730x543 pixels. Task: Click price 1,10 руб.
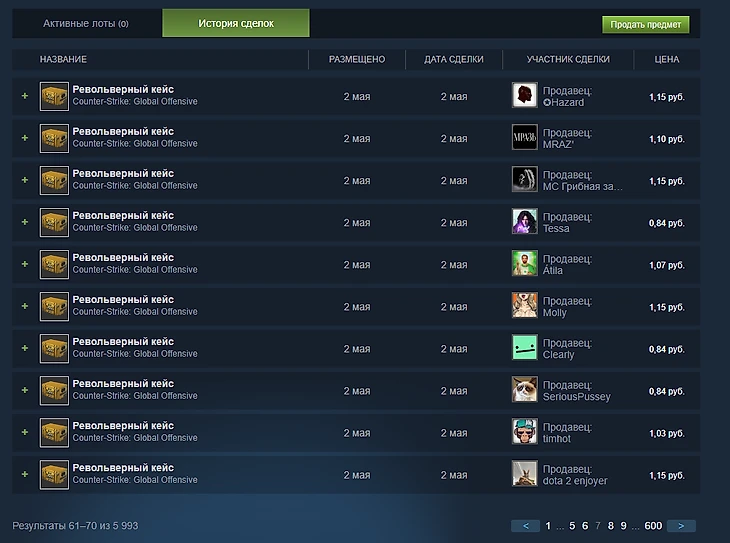click(x=667, y=139)
